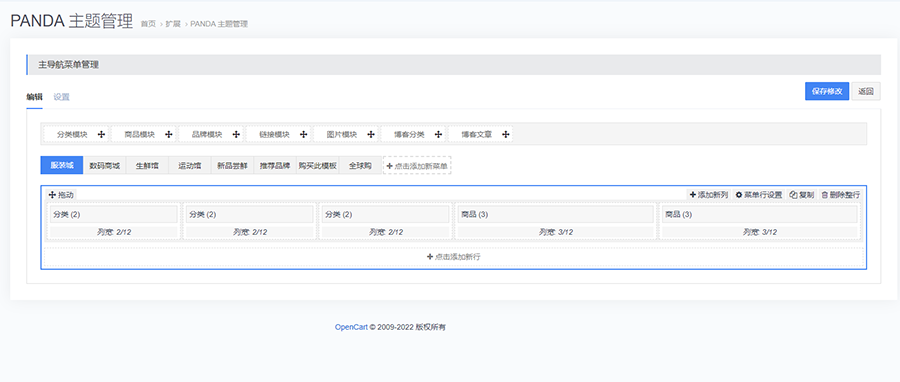Select the 新品尝鲜 menu tab
This screenshot has height=382, width=900.
pos(232,165)
